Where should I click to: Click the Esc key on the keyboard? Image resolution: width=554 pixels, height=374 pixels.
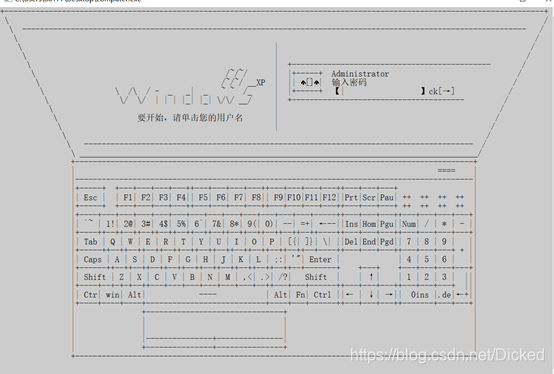pyautogui.click(x=90, y=197)
